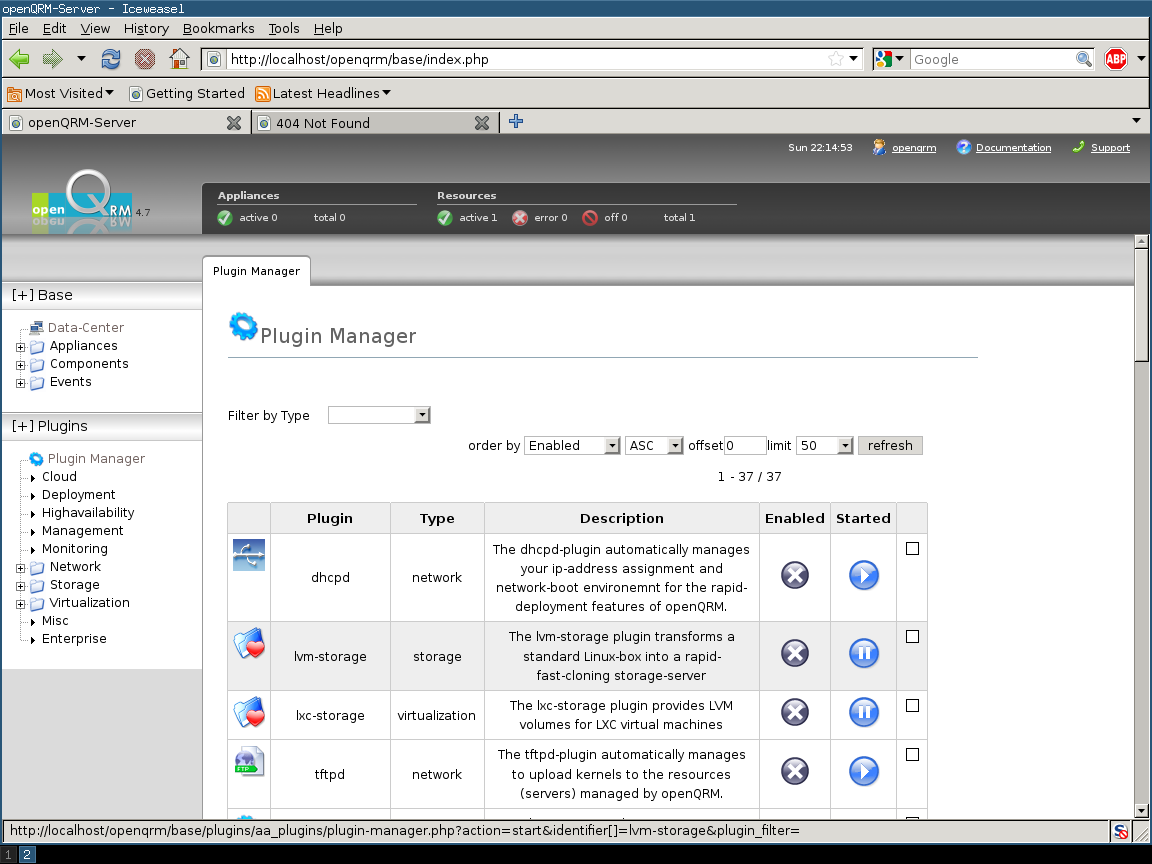Bookmark this page with the star
Image resolution: width=1152 pixels, height=864 pixels.
[x=835, y=59]
